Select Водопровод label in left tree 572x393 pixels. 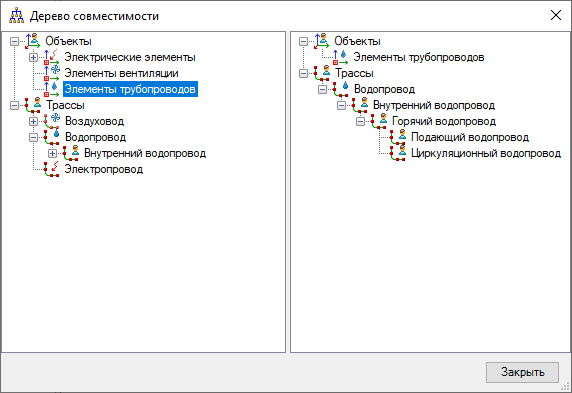(x=96, y=138)
